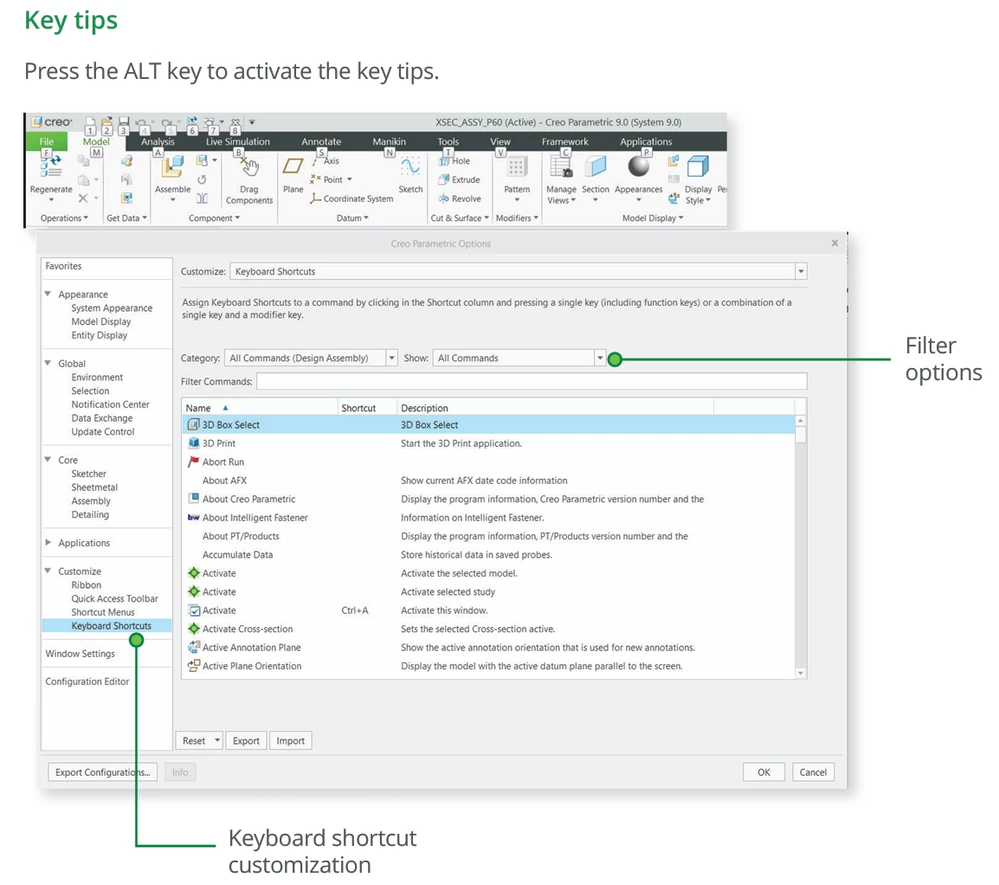Click the 3D Print row icon

(x=194, y=443)
